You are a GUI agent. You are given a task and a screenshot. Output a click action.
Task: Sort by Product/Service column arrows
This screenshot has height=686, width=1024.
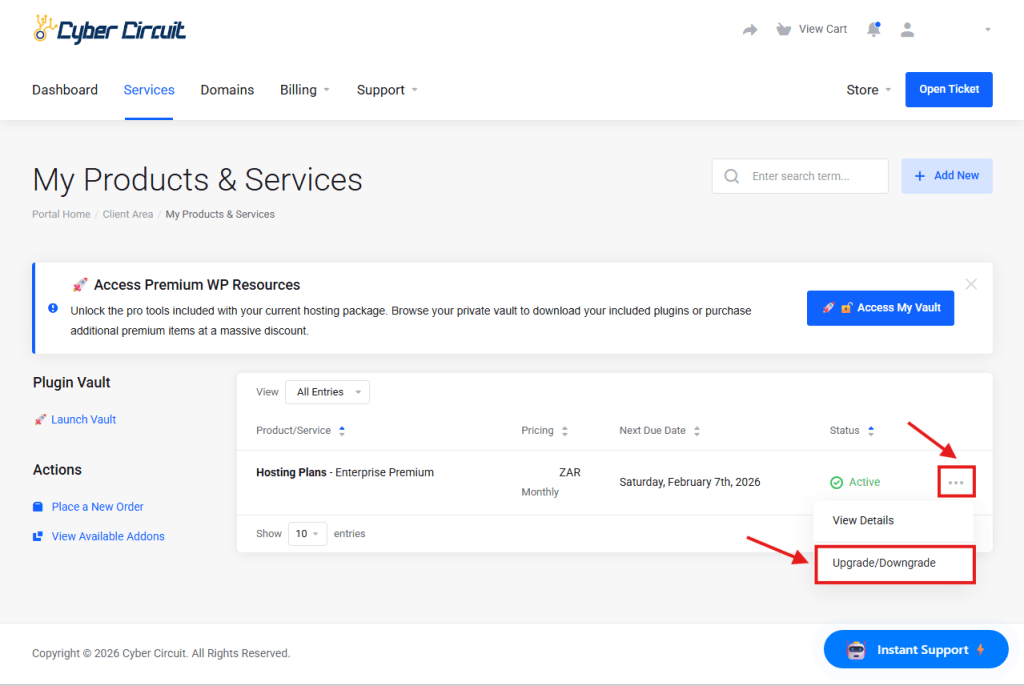[342, 431]
